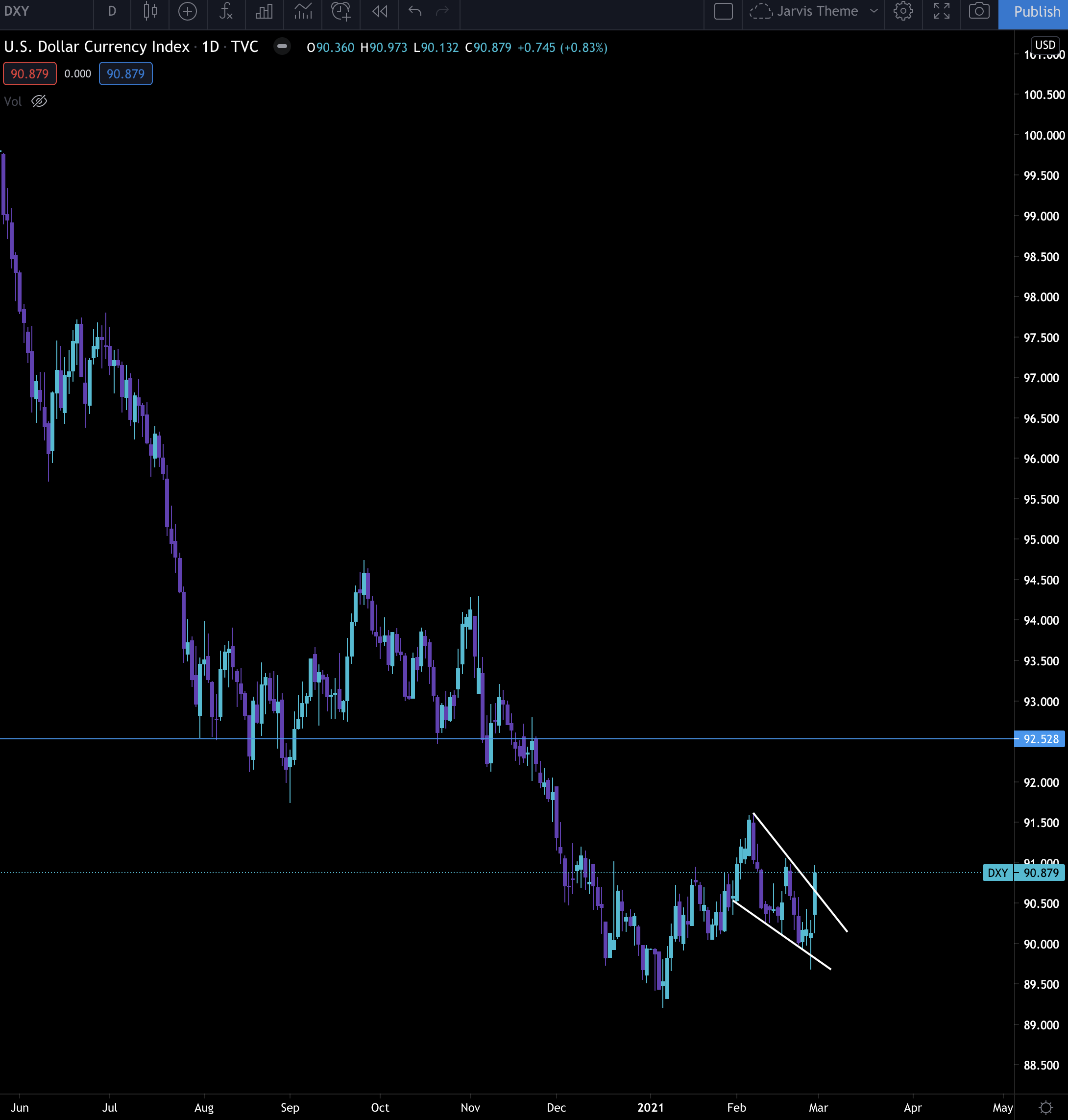Image resolution: width=1068 pixels, height=1120 pixels.
Task: Take a chart snapshot with the camera icon
Action: click(x=979, y=11)
